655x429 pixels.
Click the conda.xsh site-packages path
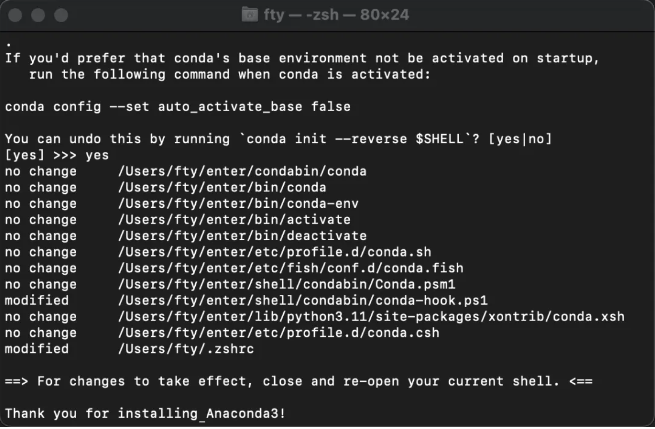pyautogui.click(x=371, y=316)
